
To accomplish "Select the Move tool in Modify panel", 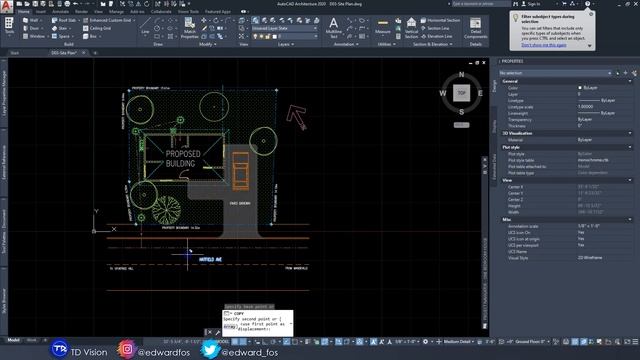I will click(x=204, y=20).
